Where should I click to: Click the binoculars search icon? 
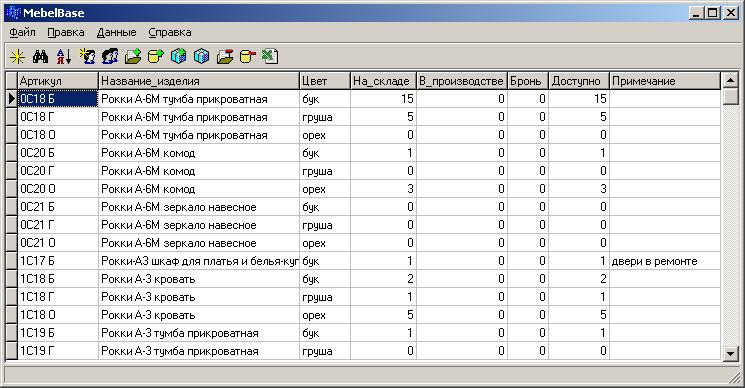[x=40, y=57]
